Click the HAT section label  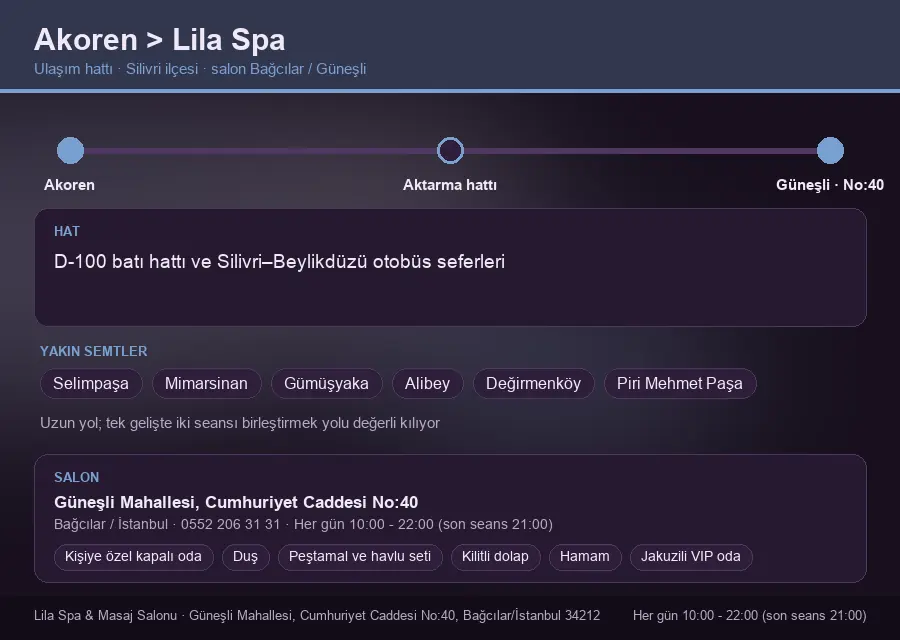[67, 231]
